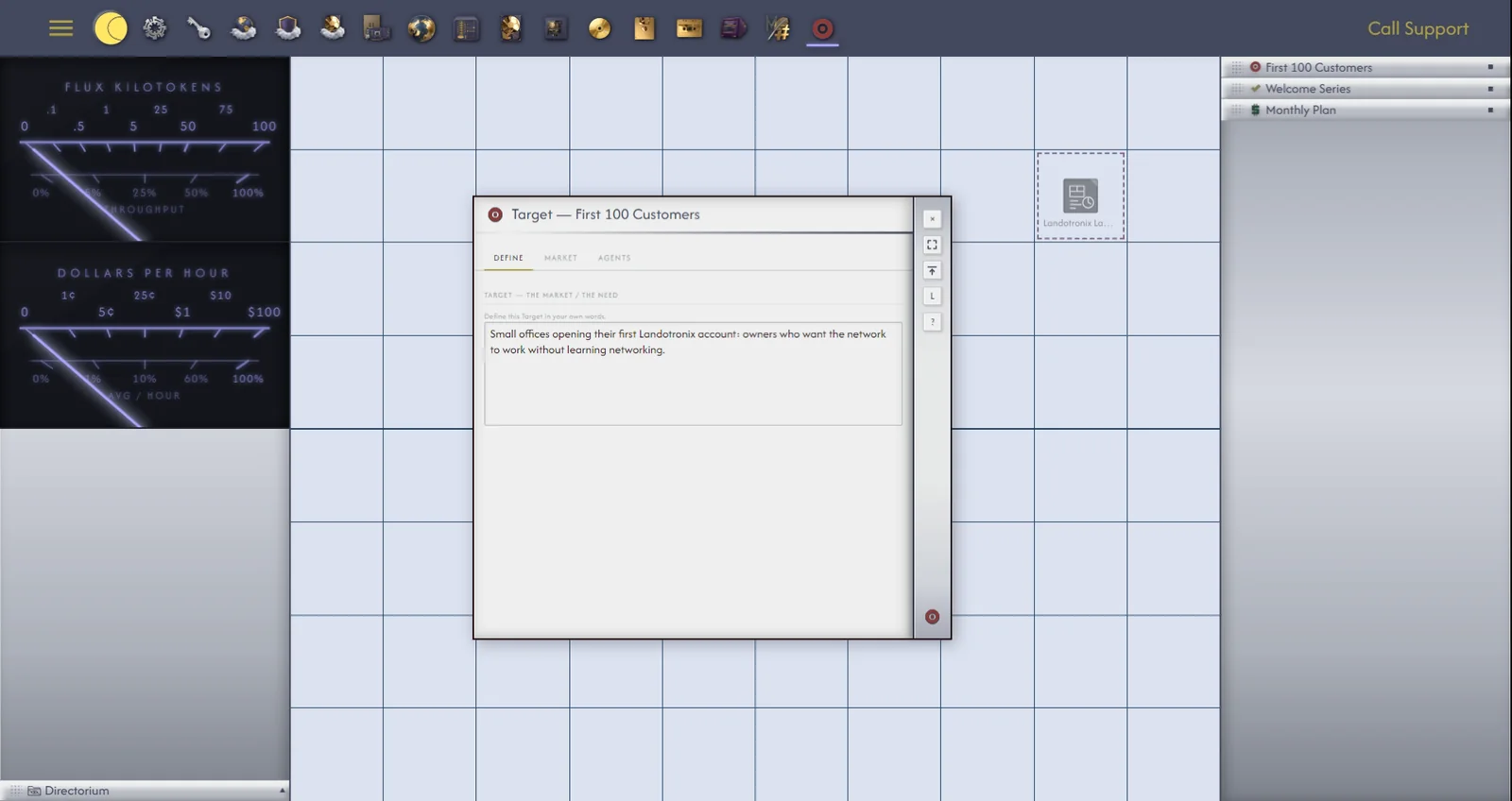
Task: Expand the Directorium panel arrow
Action: point(282,791)
